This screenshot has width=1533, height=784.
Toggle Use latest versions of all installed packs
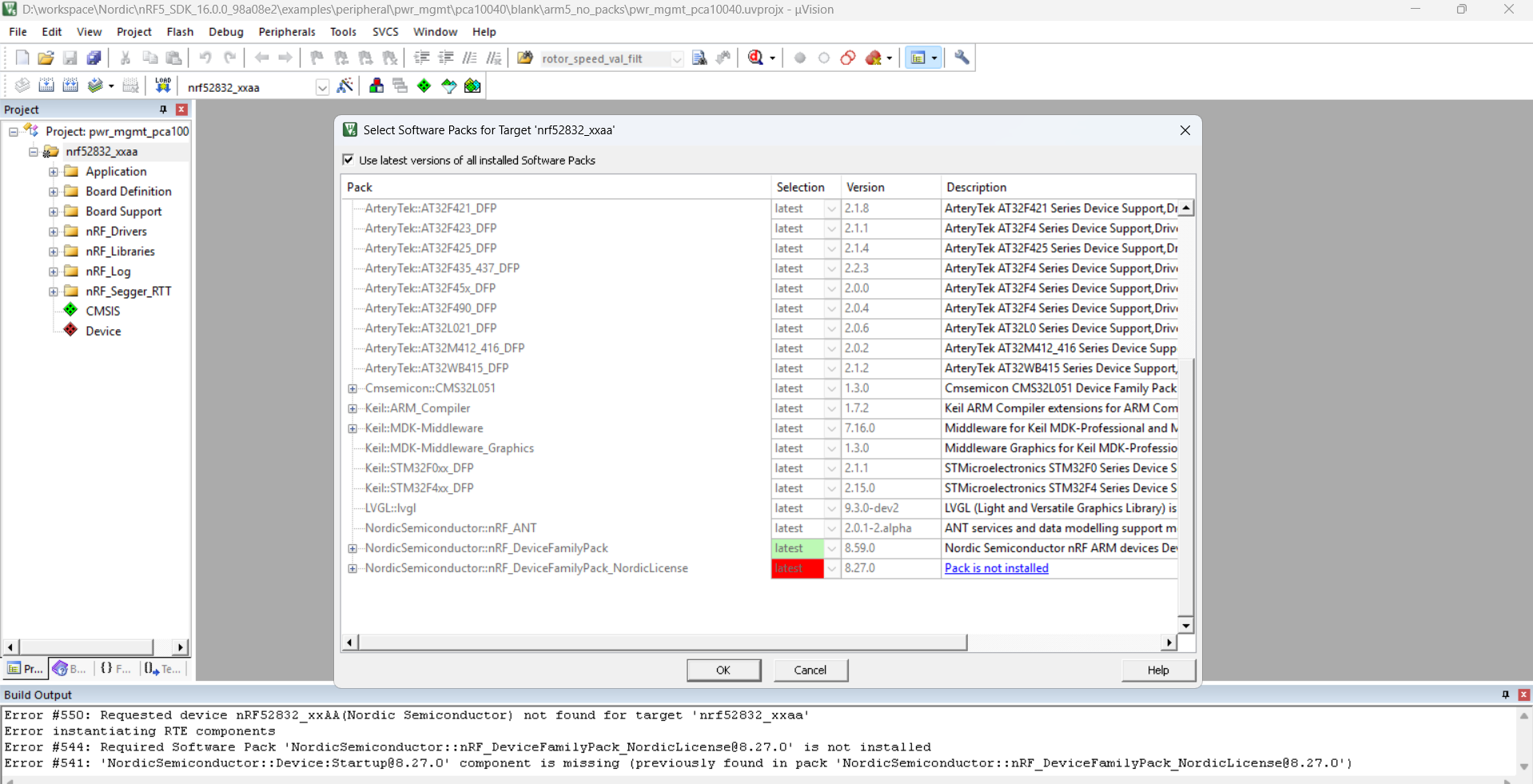point(348,160)
